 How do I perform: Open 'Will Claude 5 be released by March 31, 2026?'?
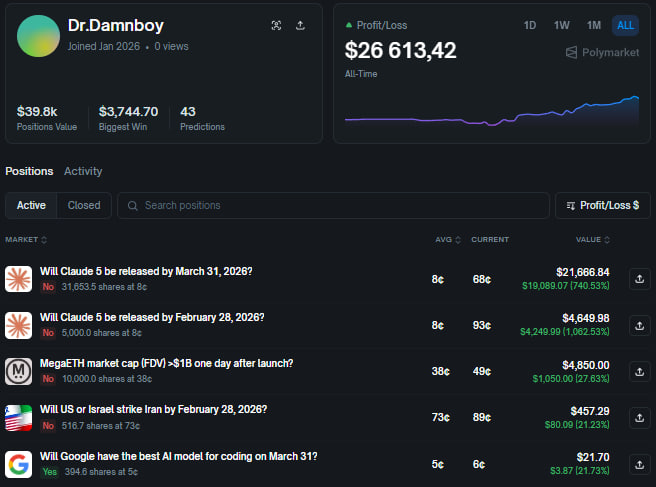pyautogui.click(x=146, y=272)
